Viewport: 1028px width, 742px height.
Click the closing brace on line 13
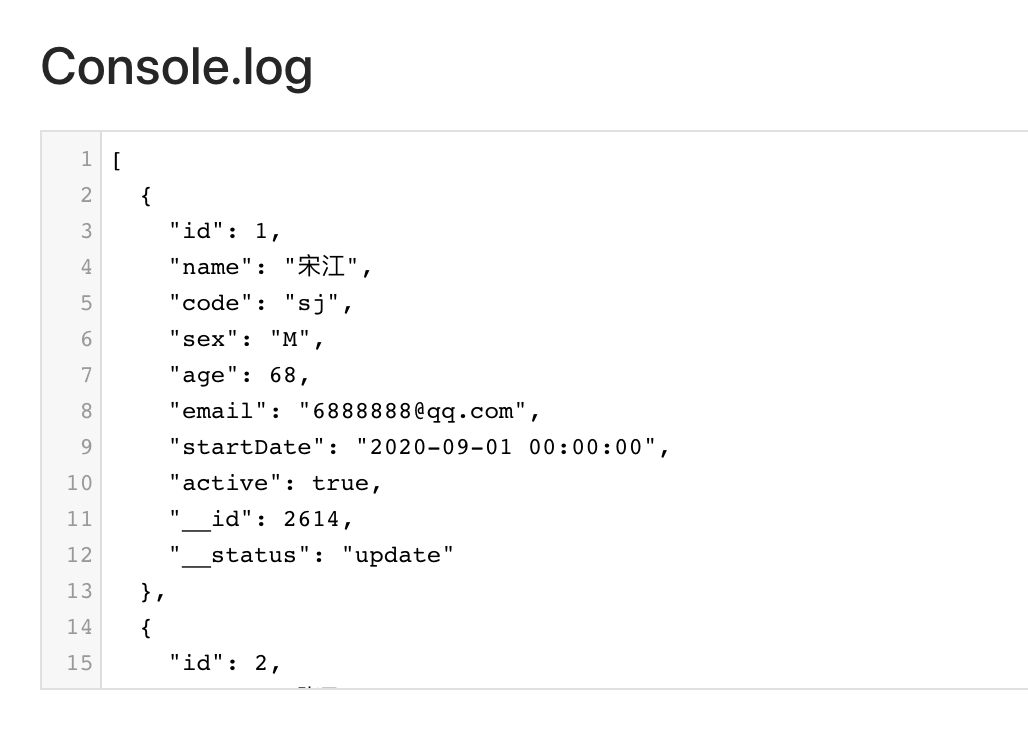click(147, 591)
